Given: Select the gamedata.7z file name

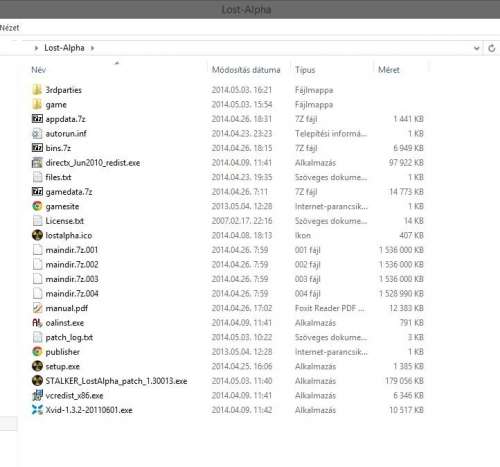Looking at the screenshot, I should click(x=69, y=192).
